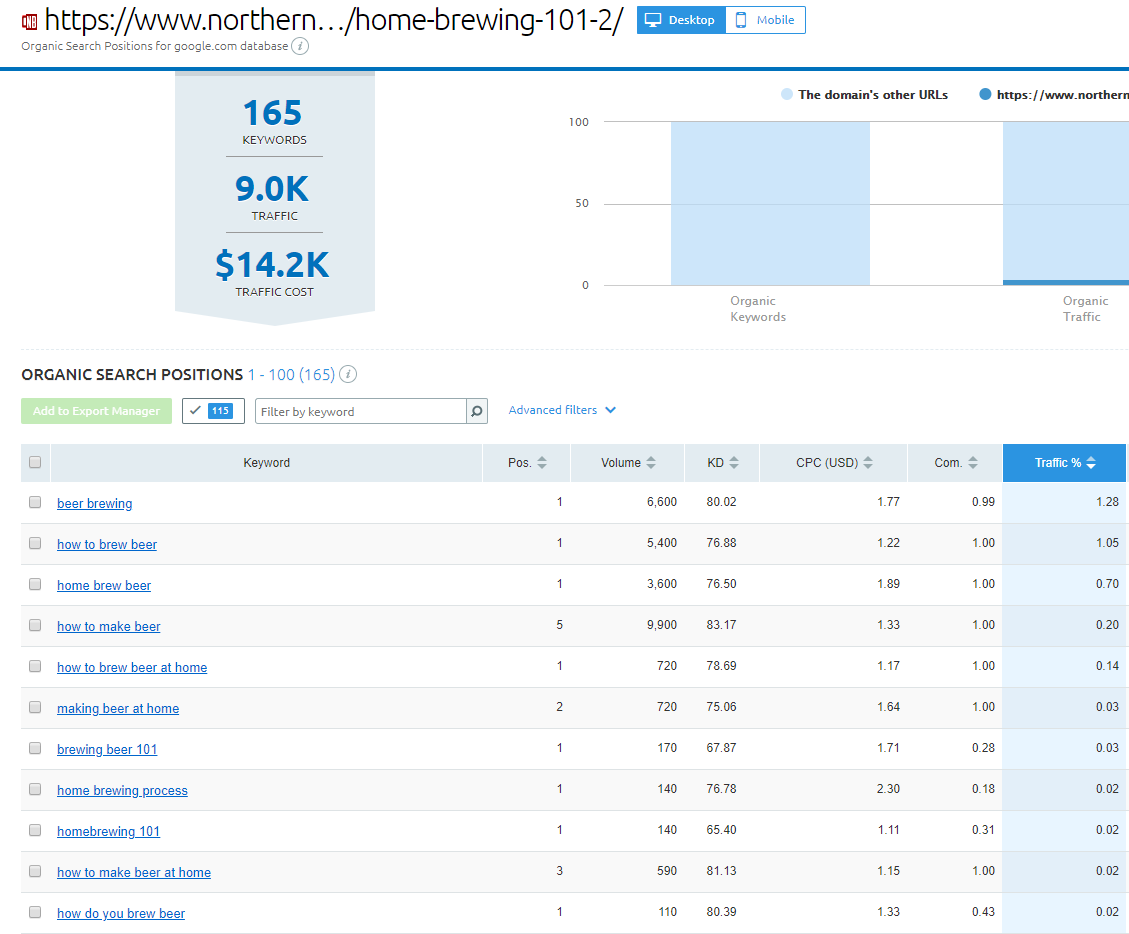1129x934 pixels.
Task: Click the domain's other URLs legend dot
Action: click(787, 95)
